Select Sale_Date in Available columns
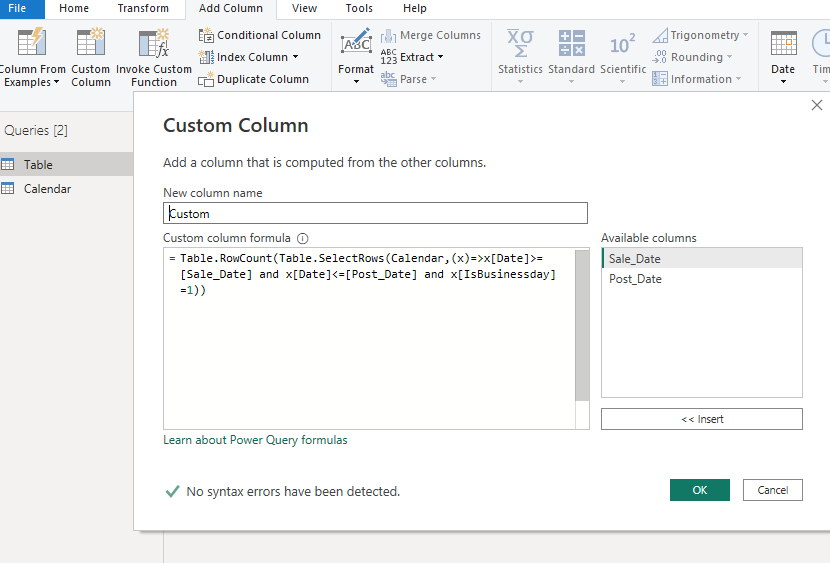The height and width of the screenshot is (563, 830). (x=702, y=259)
